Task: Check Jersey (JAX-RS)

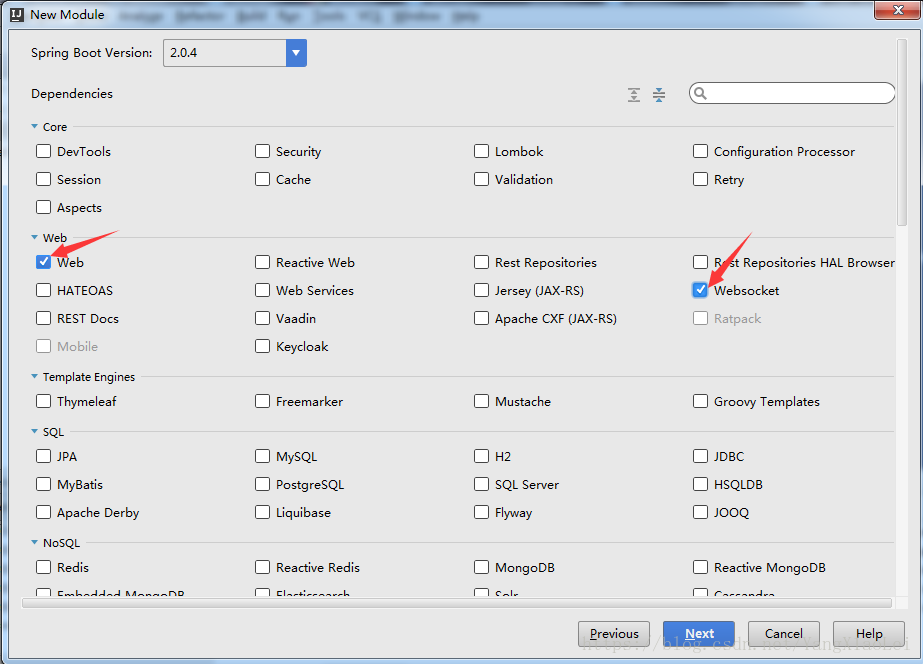Action: point(482,290)
